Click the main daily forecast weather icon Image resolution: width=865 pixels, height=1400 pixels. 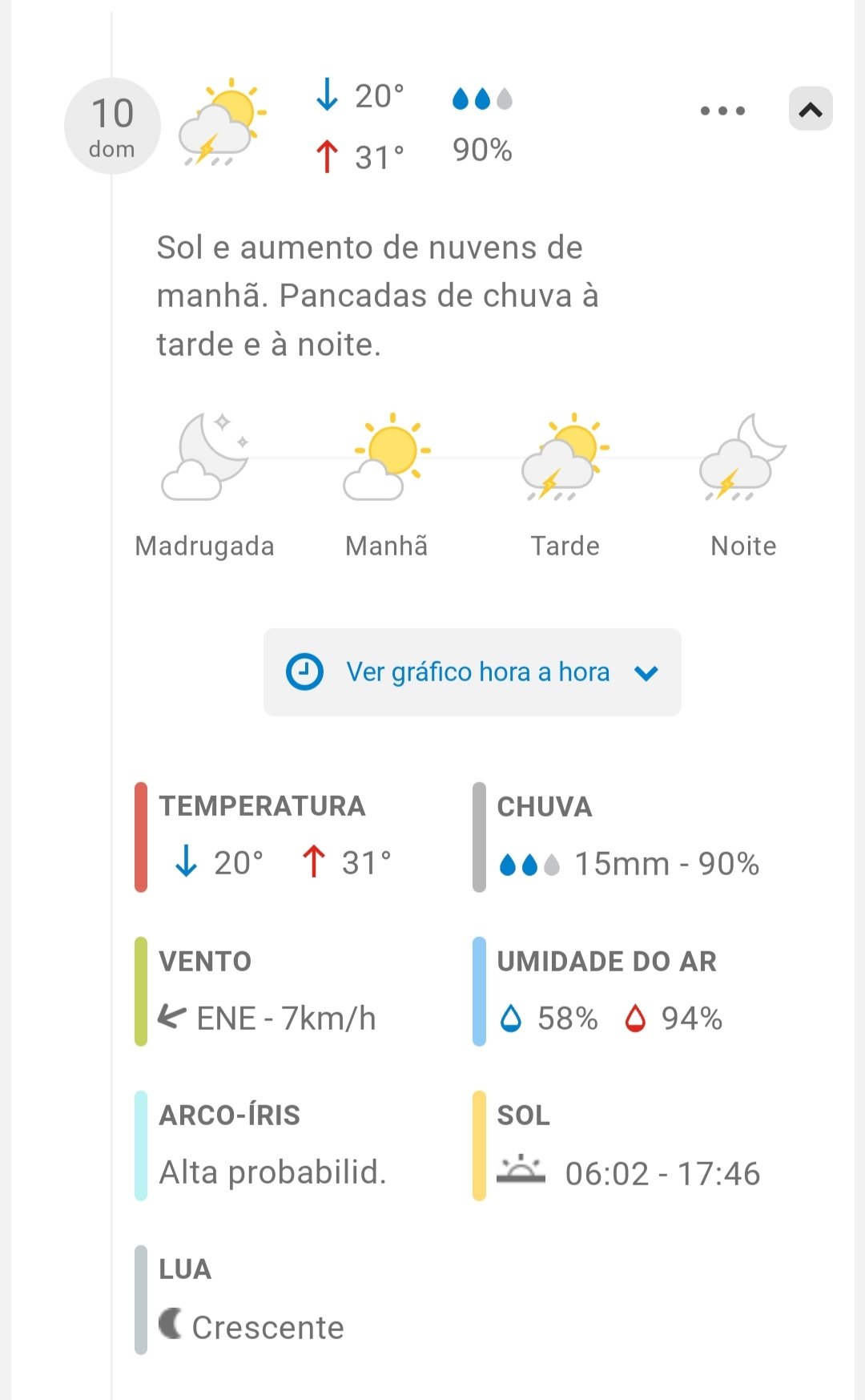(x=222, y=123)
